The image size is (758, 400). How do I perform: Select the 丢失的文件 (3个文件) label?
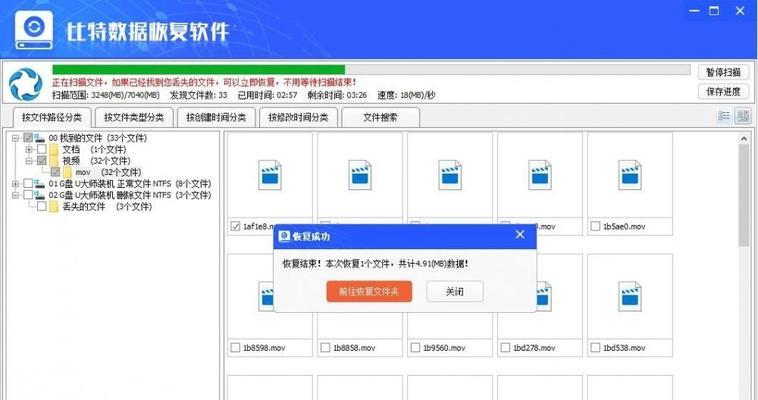[x=107, y=207]
